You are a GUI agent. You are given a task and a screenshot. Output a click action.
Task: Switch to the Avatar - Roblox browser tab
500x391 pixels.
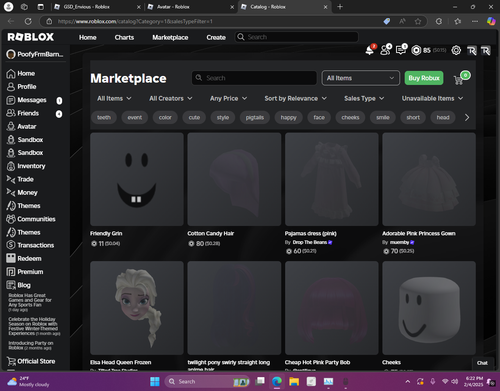[x=190, y=7]
